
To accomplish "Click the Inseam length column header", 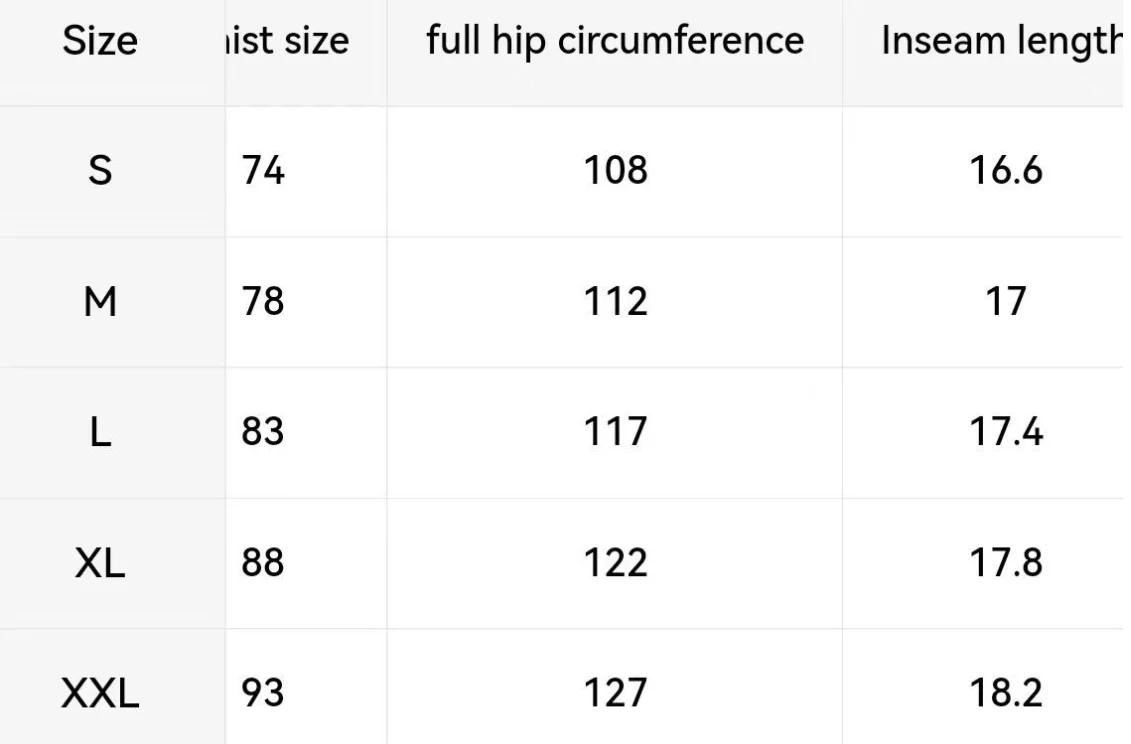I will click(1002, 41).
